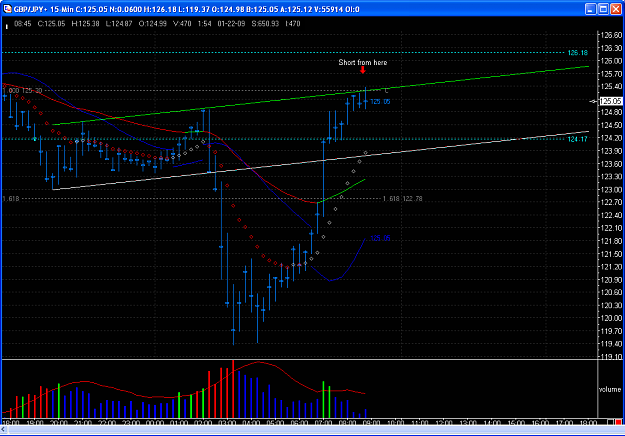Click the cyan 124.17 level label
Screen dimensions: 625x436
577,139
